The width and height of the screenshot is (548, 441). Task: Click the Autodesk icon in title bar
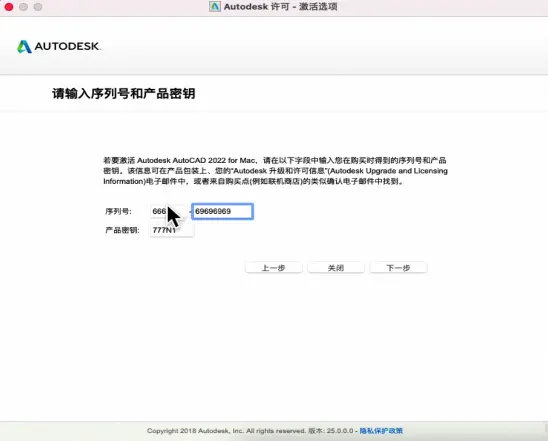(x=215, y=7)
